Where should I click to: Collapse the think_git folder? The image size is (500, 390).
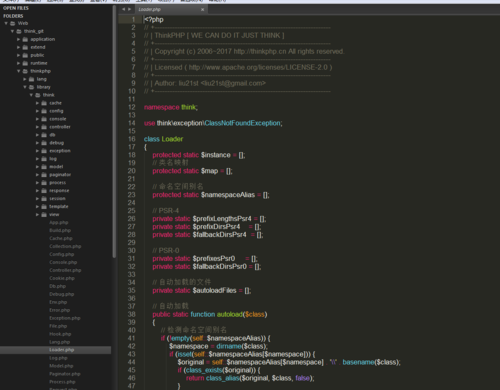click(12, 31)
